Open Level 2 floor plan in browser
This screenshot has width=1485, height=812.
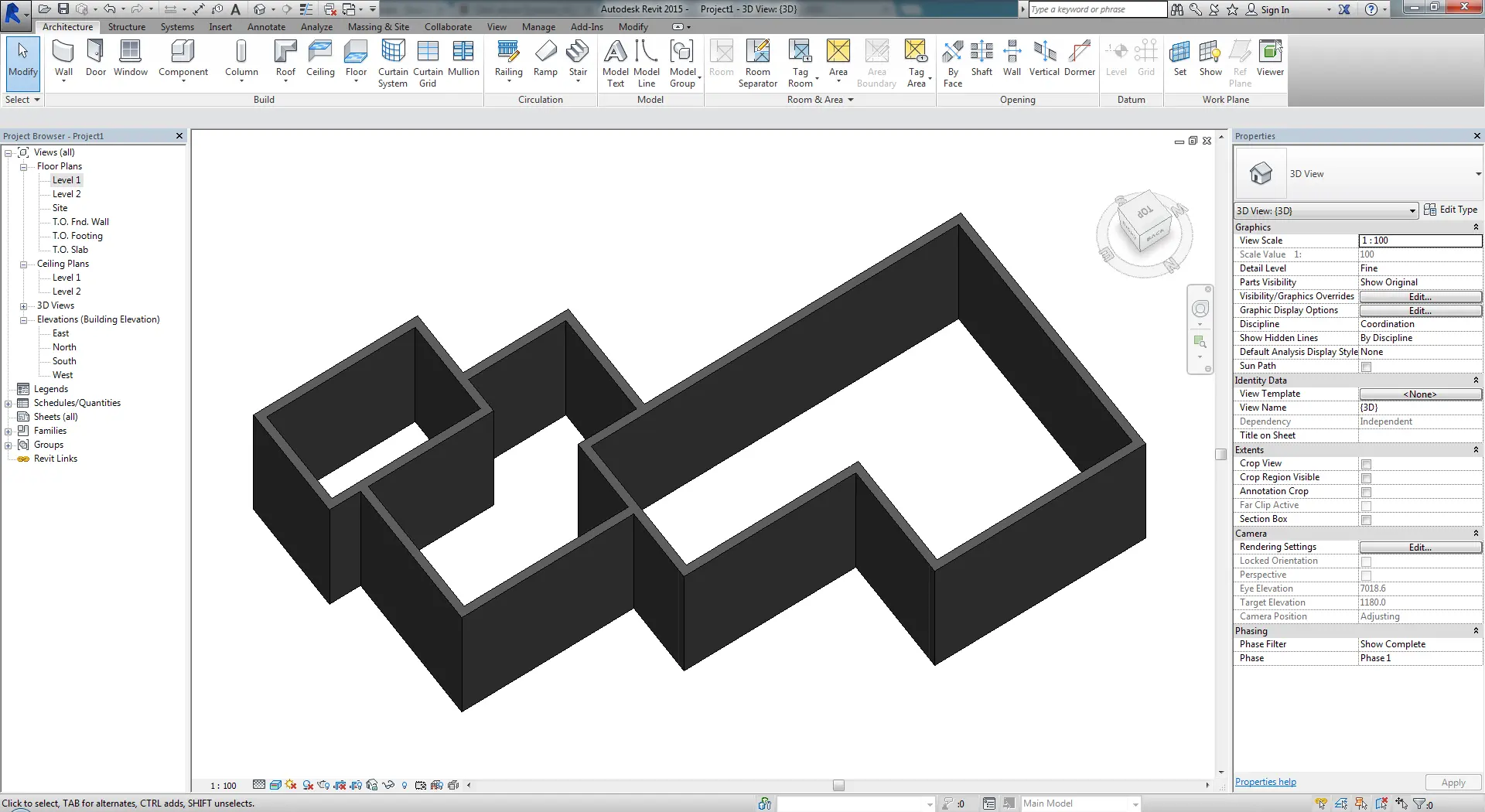[x=67, y=194]
